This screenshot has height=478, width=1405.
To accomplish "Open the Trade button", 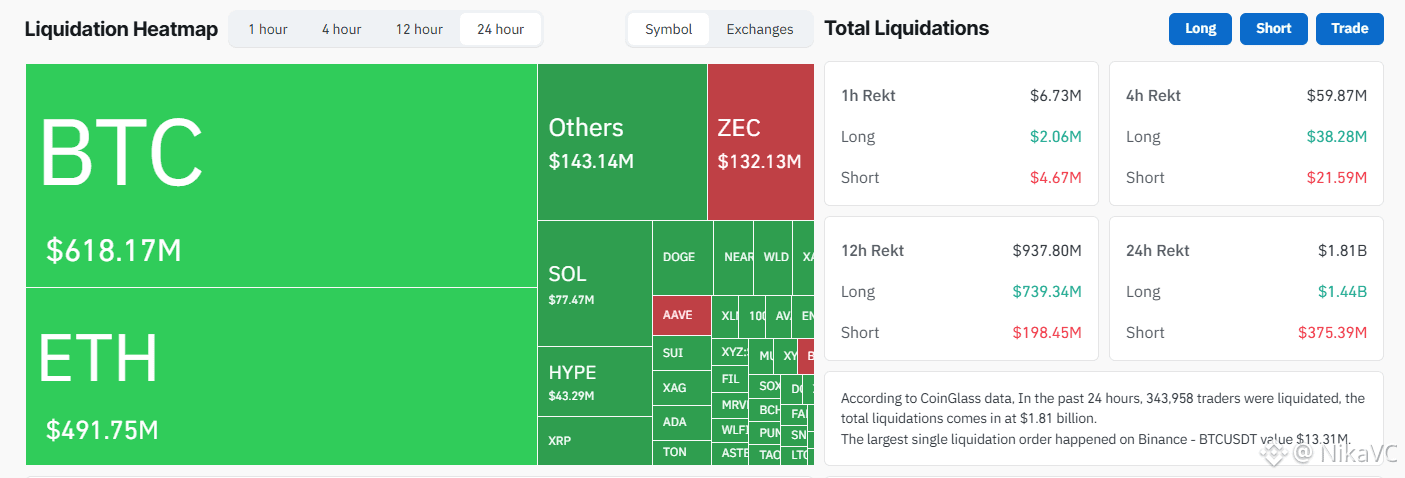I will 1350,28.
